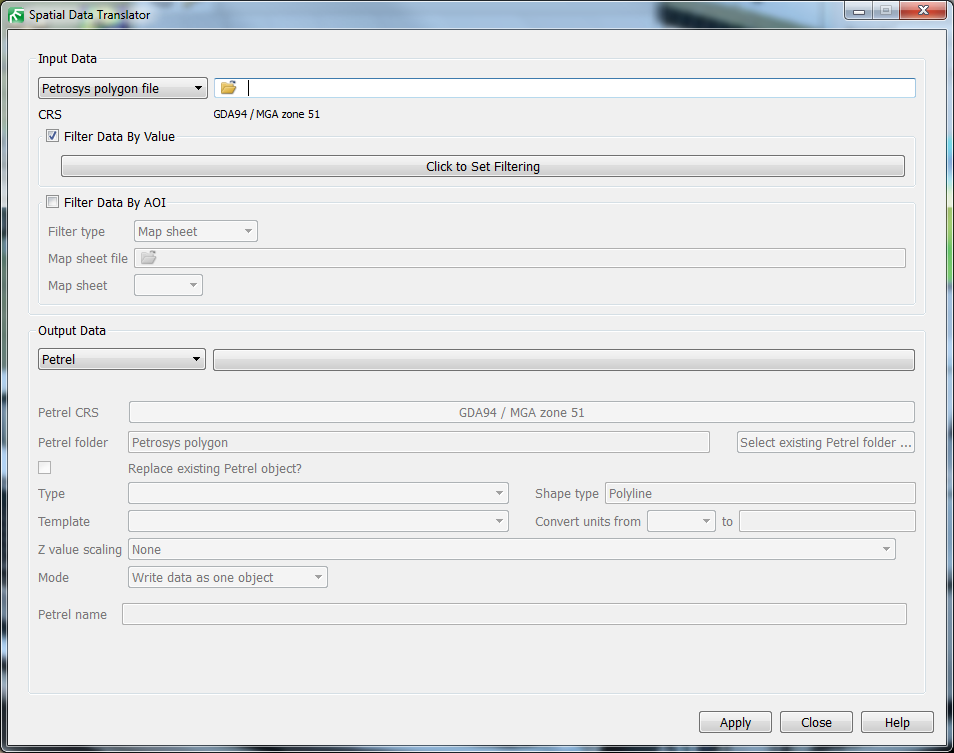
Task: Enable the Filter Data By AOI checkbox
Action: coord(53,202)
